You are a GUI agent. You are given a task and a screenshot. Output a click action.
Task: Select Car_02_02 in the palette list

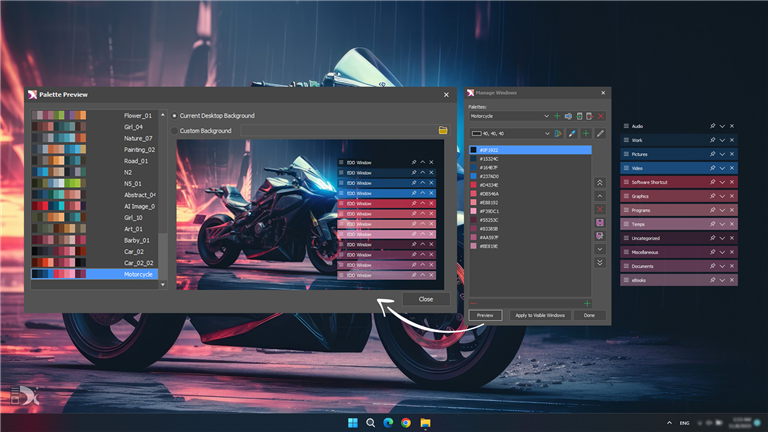point(95,263)
